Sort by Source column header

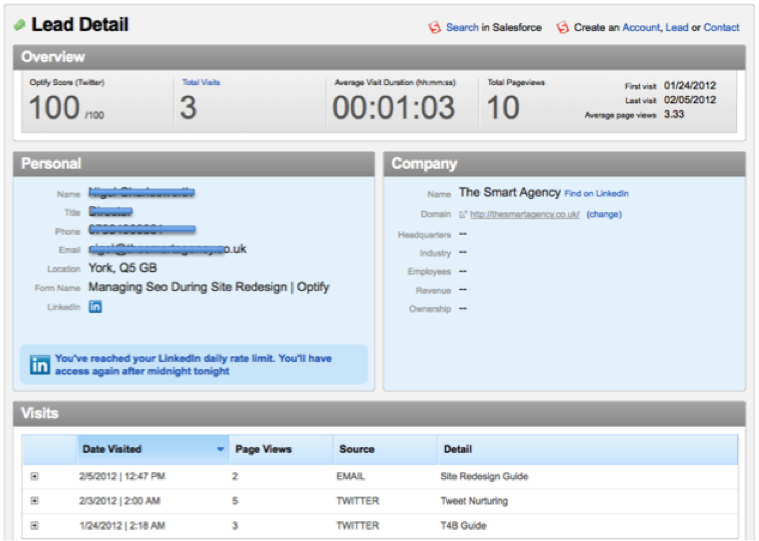(x=385, y=449)
